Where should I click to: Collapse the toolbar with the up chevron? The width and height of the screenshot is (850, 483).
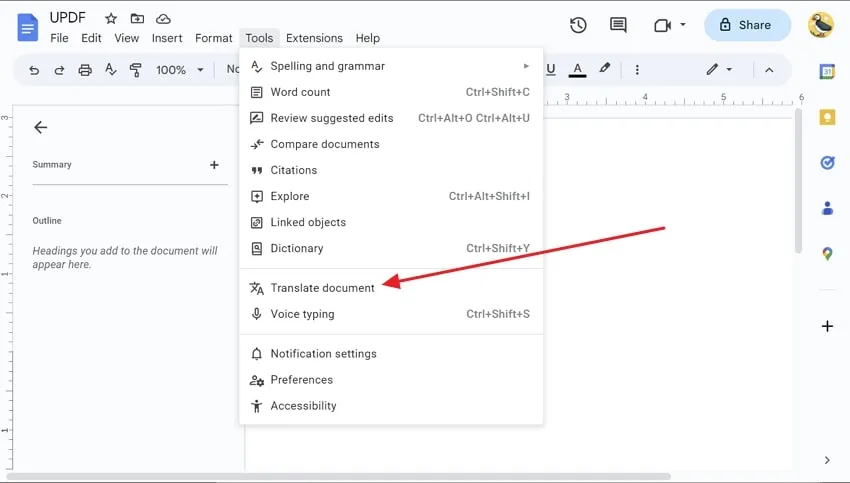[769, 70]
